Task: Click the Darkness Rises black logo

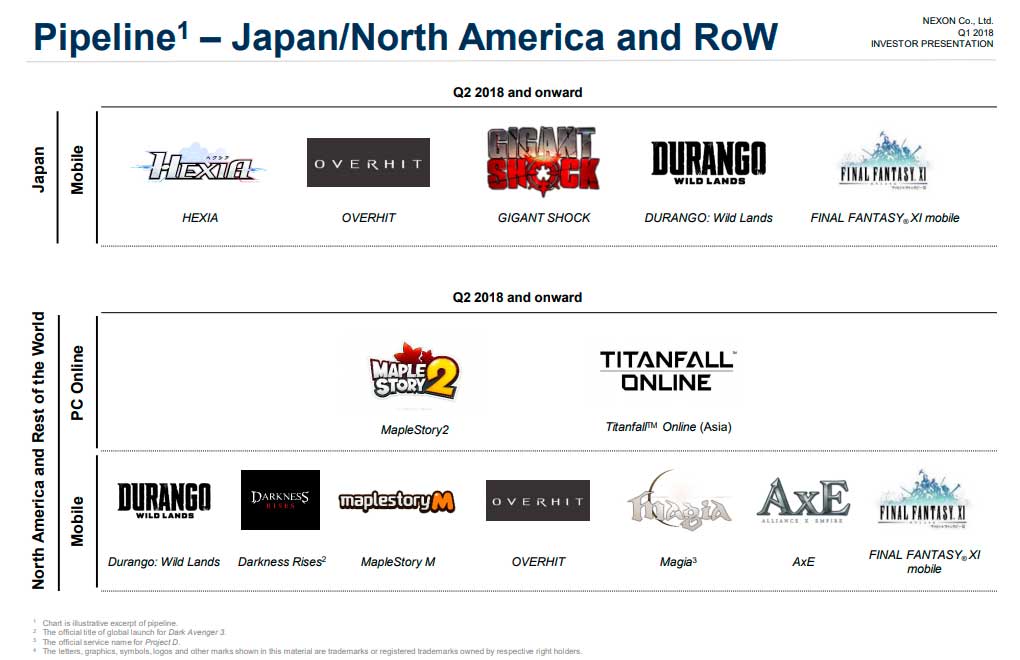Action: pyautogui.click(x=280, y=500)
